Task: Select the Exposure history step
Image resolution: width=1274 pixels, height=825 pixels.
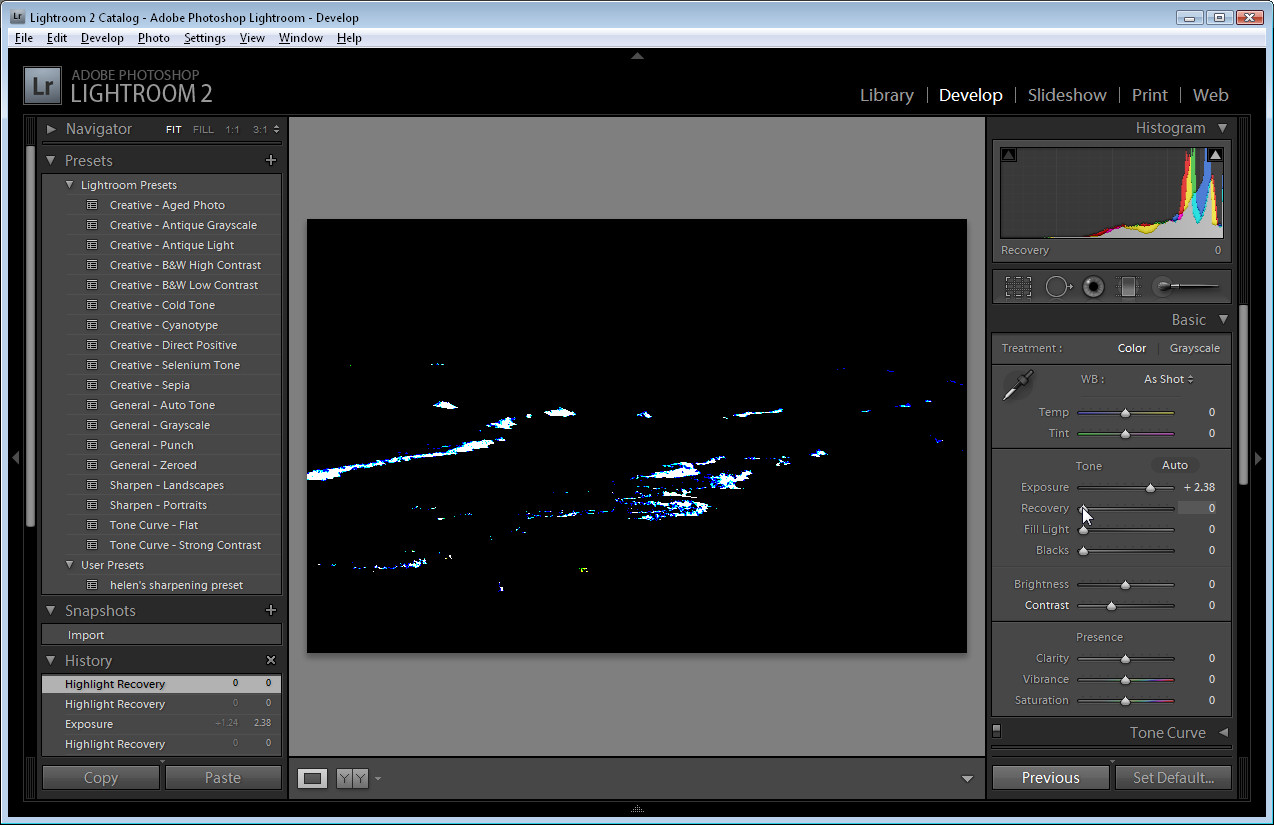Action: 161,724
